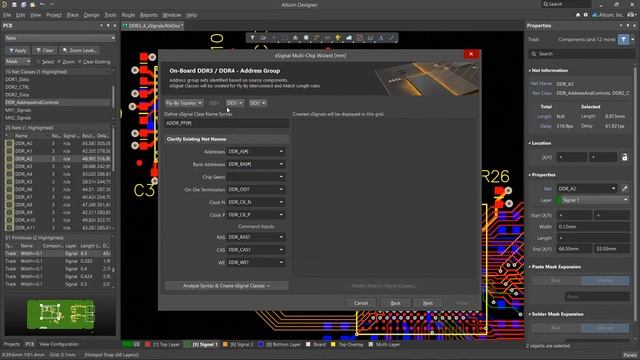Click the Undo arrow in title bar
640x360 pixels.
pos(42,4)
